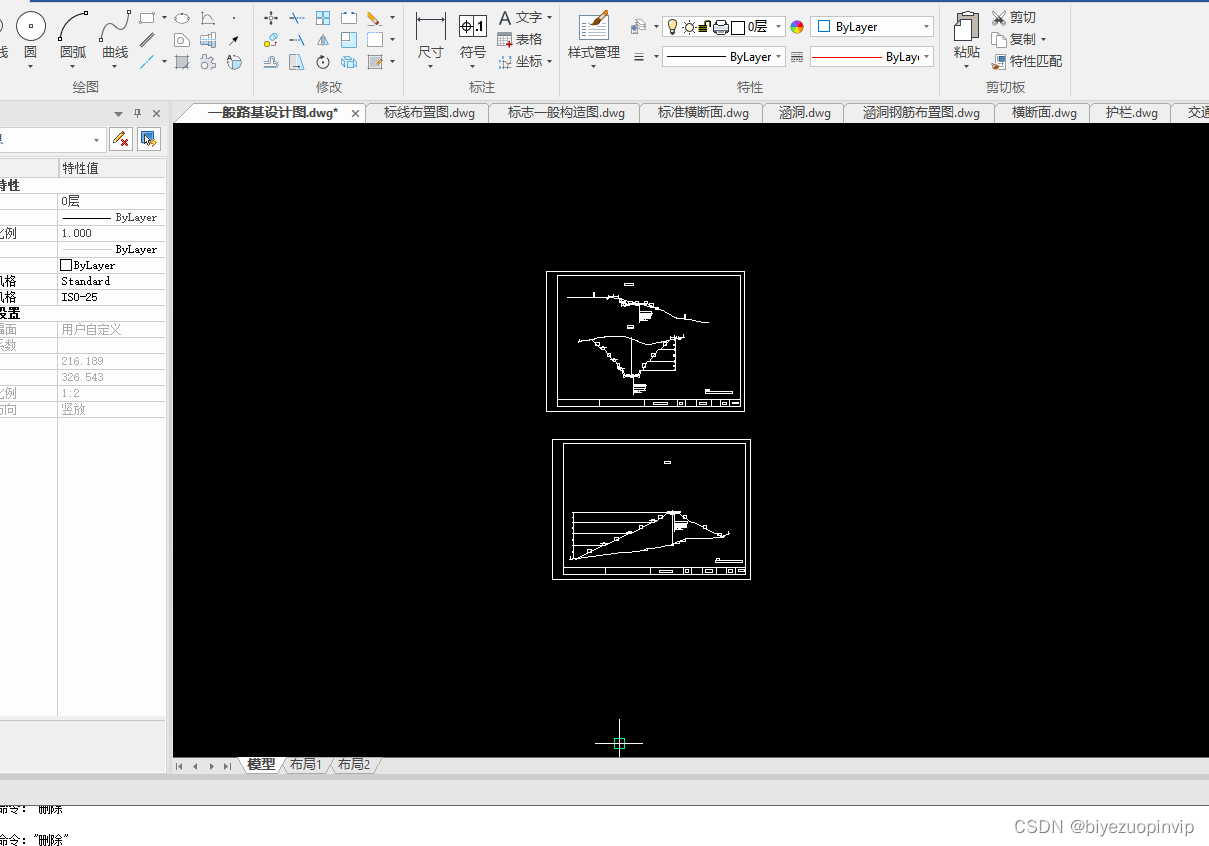This screenshot has height=846, width=1209.
Task: Click the Cut (剪切) button
Action: pyautogui.click(x=1014, y=18)
